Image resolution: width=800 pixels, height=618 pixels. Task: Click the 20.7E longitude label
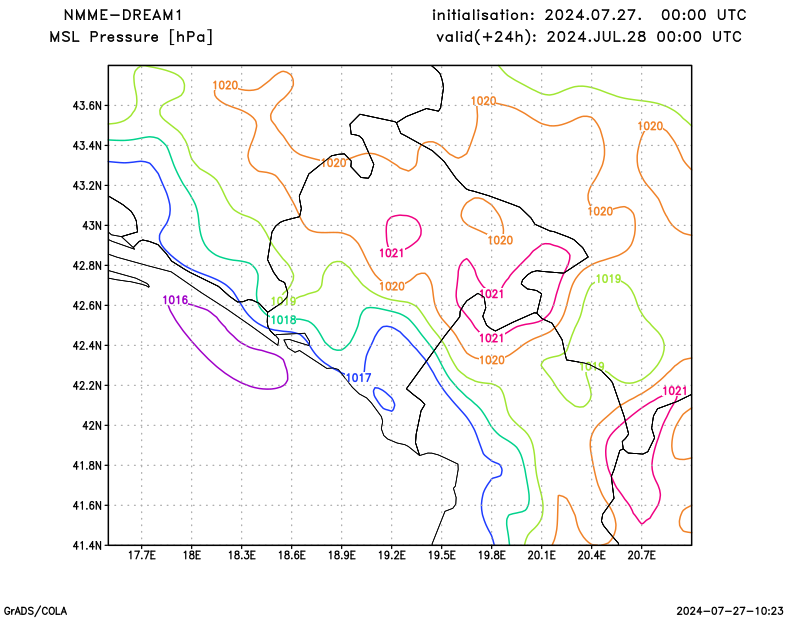(x=641, y=556)
